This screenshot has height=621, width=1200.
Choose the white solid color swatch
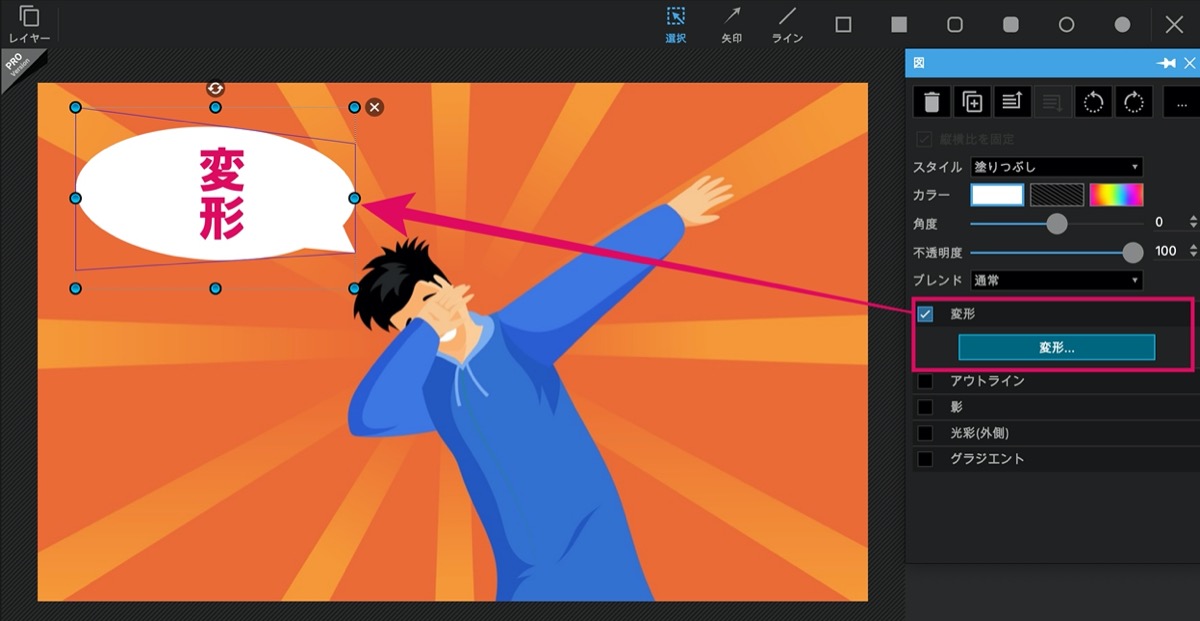pos(998,195)
